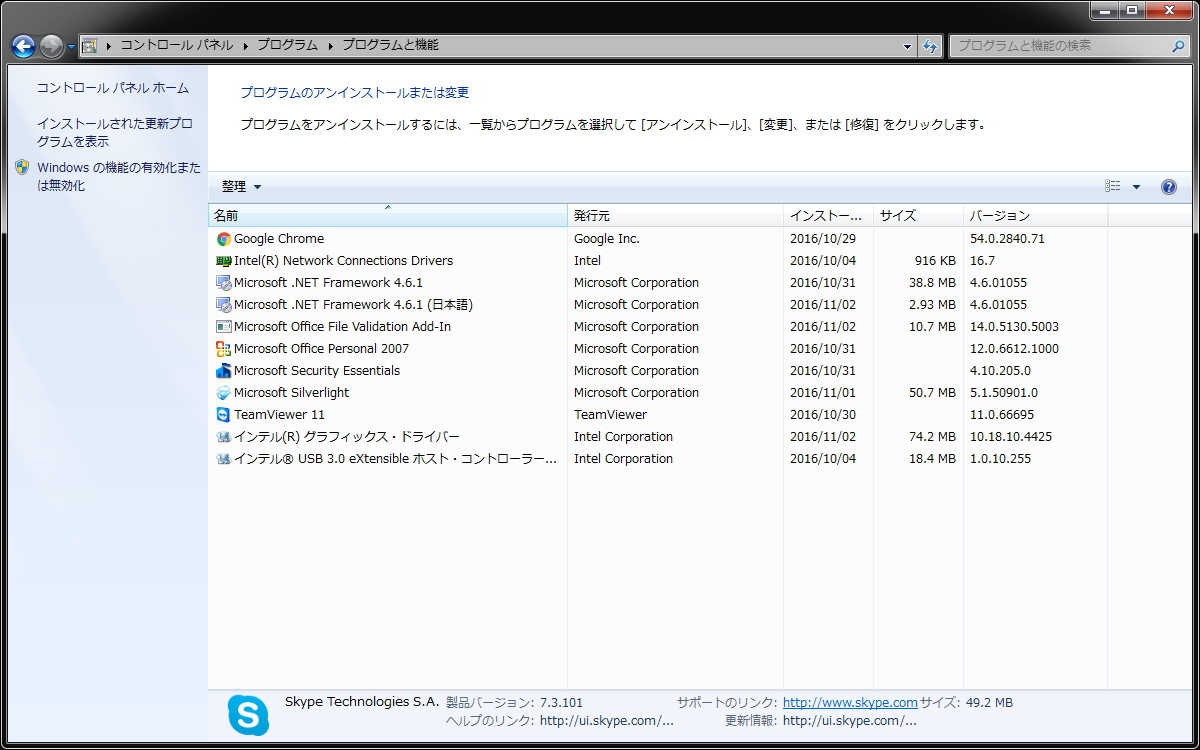Click the TeamViewer 11 icon
This screenshot has height=750, width=1200.
click(224, 415)
